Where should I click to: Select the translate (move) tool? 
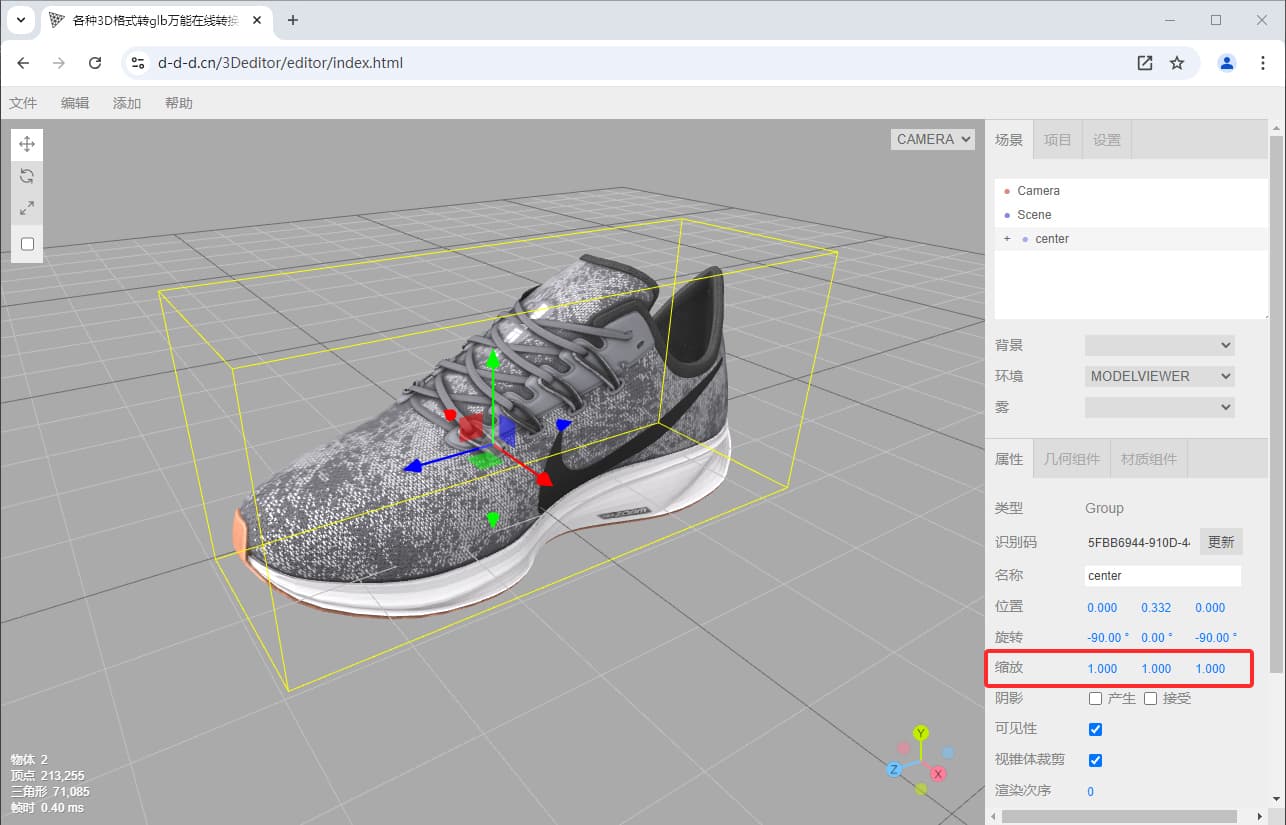[27, 144]
